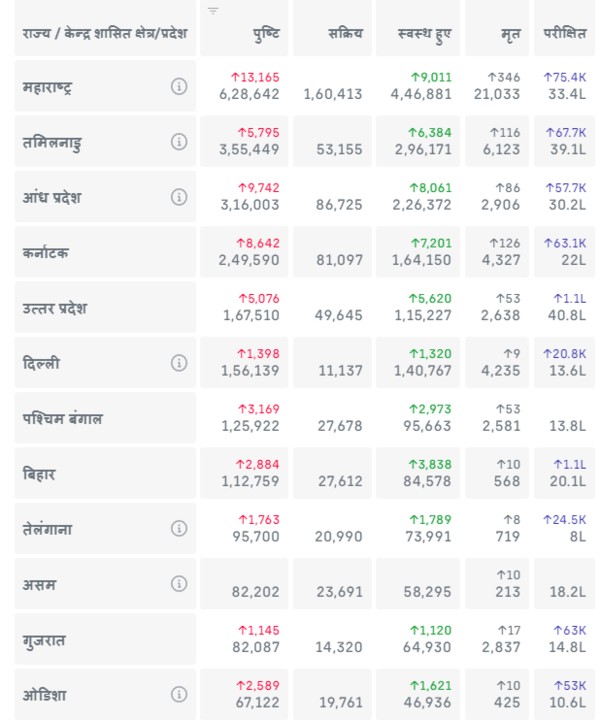Click the info icon in the दिल्ली row
The height and width of the screenshot is (720, 600).
[179, 363]
